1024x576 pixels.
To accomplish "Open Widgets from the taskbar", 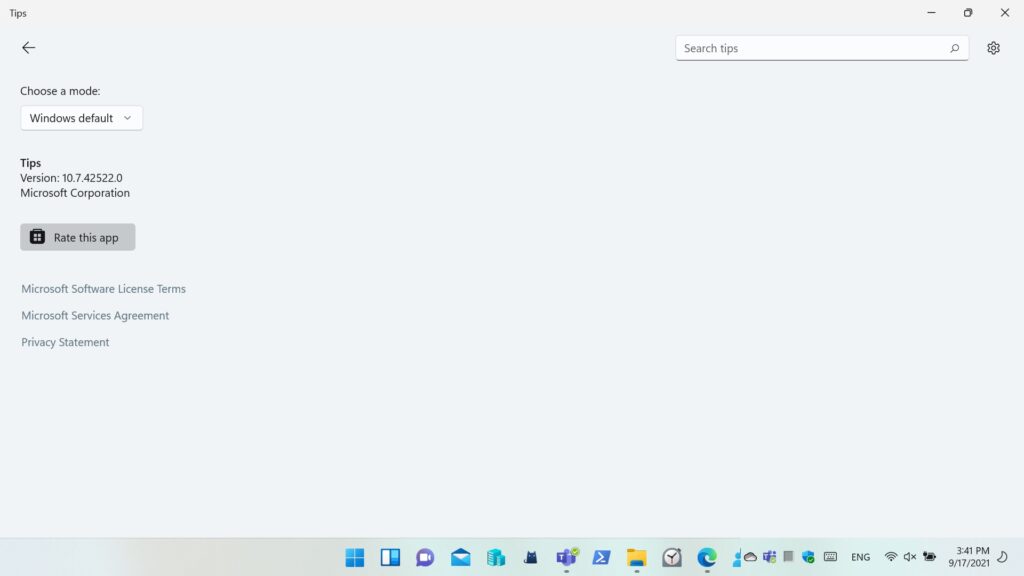I will pos(390,557).
